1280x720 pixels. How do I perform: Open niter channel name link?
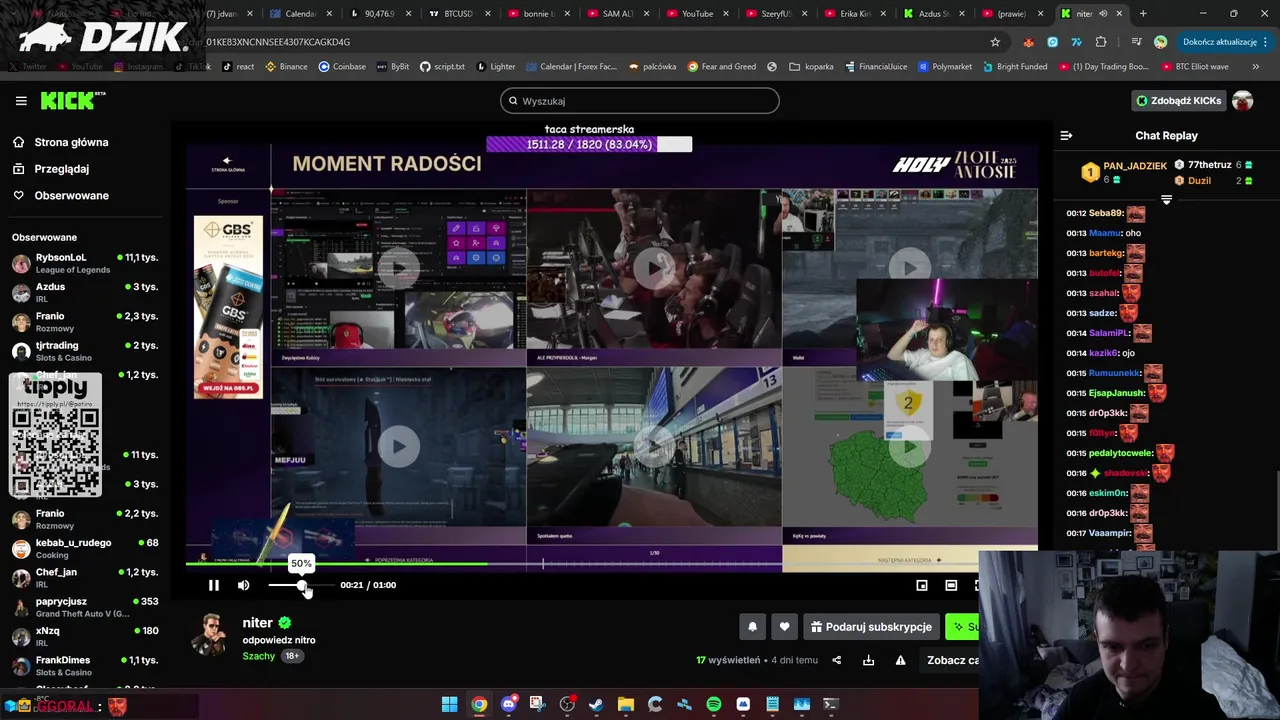(257, 623)
